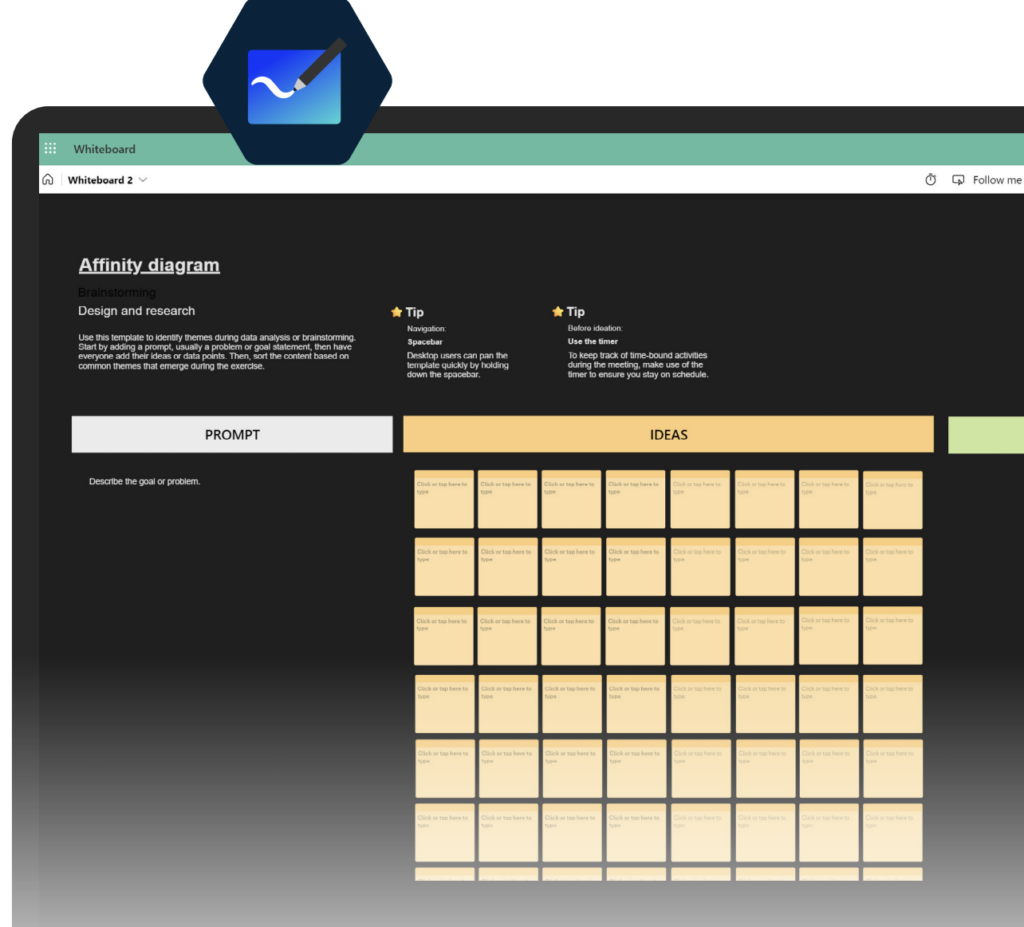Click "Describe the goal or problem." placeholder

(x=144, y=481)
